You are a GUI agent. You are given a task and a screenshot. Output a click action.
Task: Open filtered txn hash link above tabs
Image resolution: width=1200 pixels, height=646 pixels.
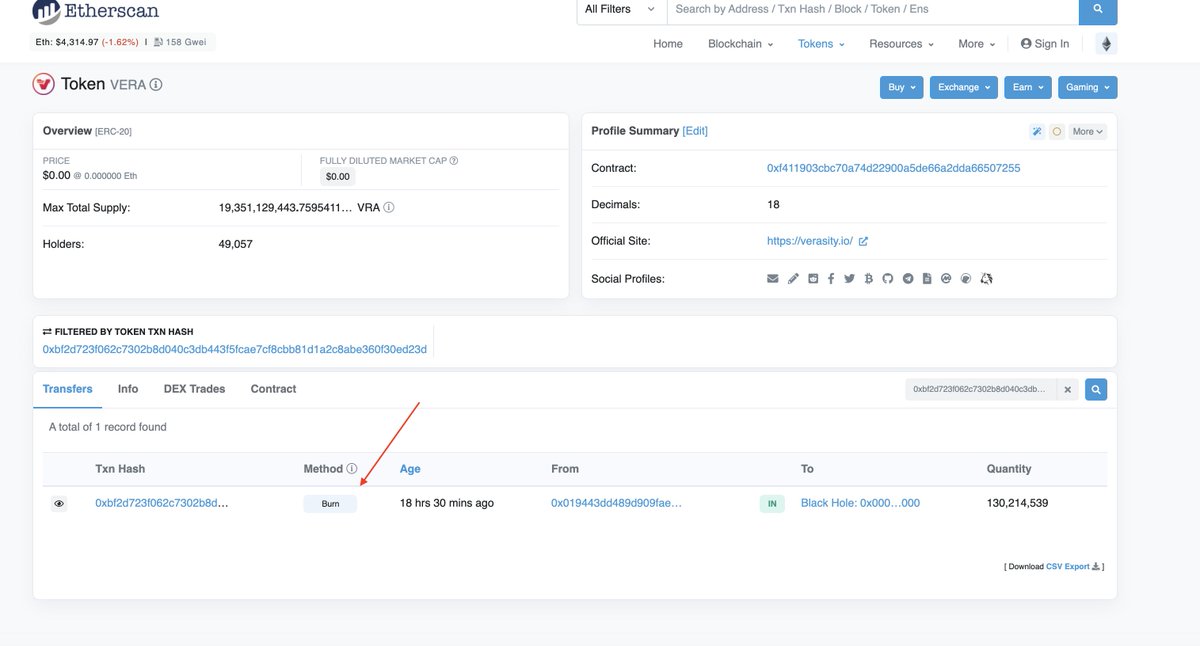tap(235, 349)
